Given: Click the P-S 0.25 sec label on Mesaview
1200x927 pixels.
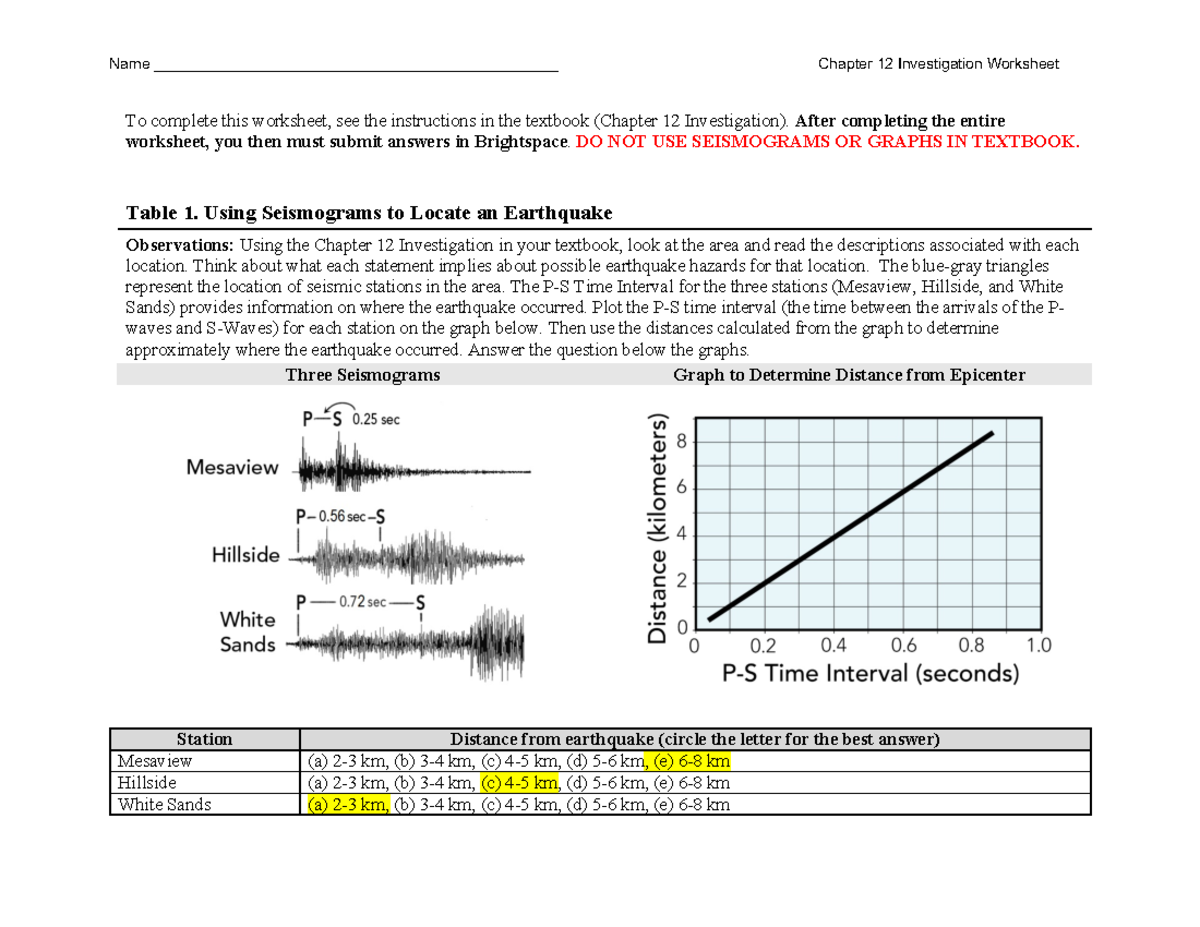Looking at the screenshot, I should [350, 418].
